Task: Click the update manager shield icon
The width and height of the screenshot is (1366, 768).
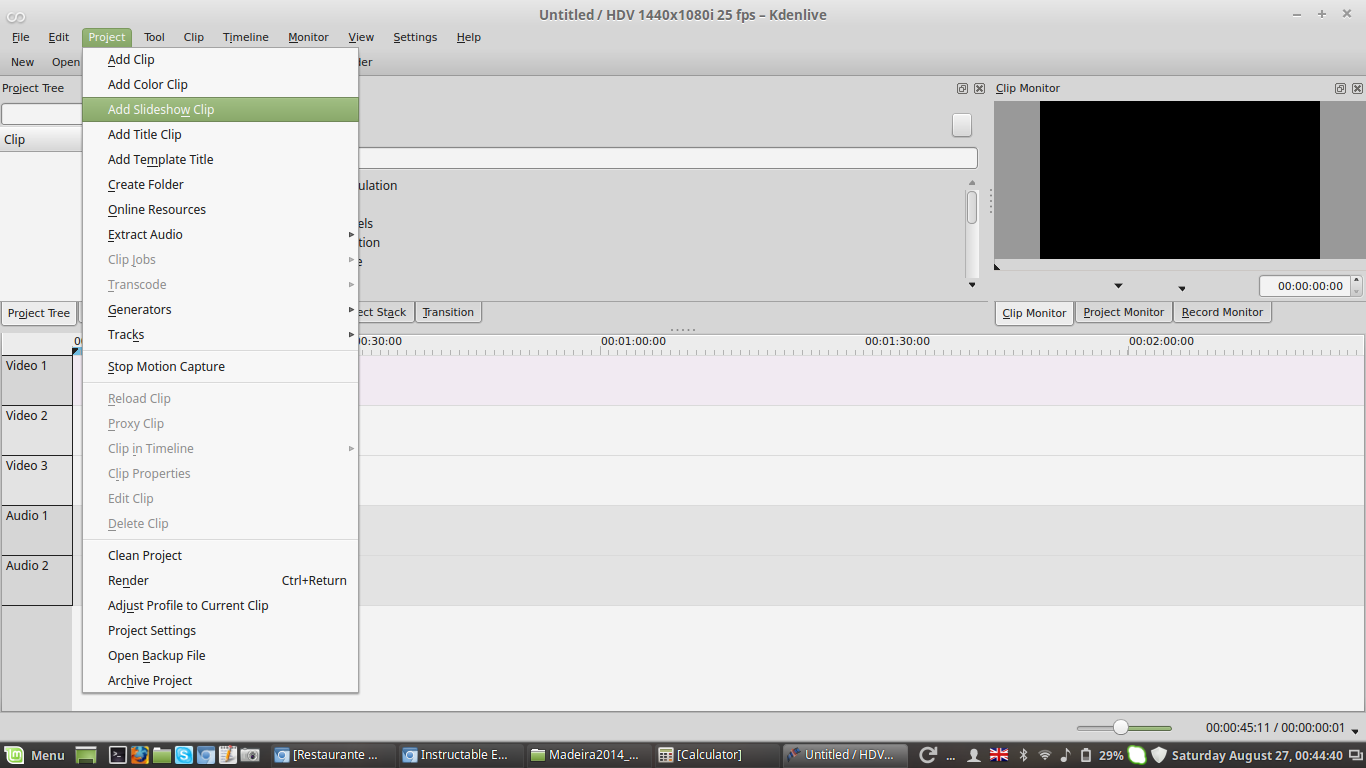Action: [x=1159, y=755]
